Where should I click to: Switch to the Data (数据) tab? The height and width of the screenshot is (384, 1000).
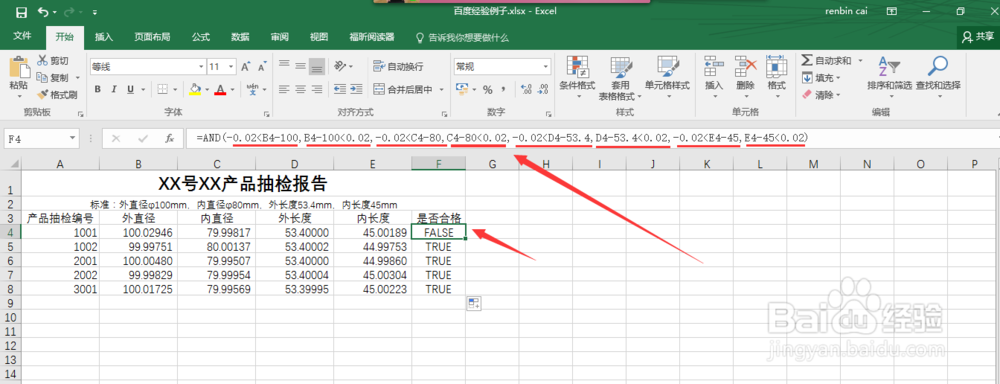pos(240,37)
